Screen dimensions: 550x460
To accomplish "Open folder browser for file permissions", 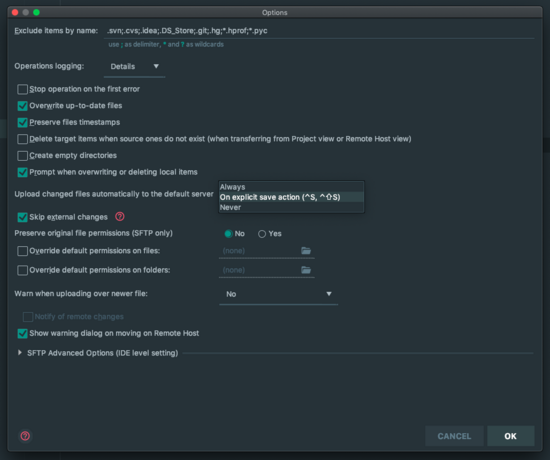I will click(306, 251).
